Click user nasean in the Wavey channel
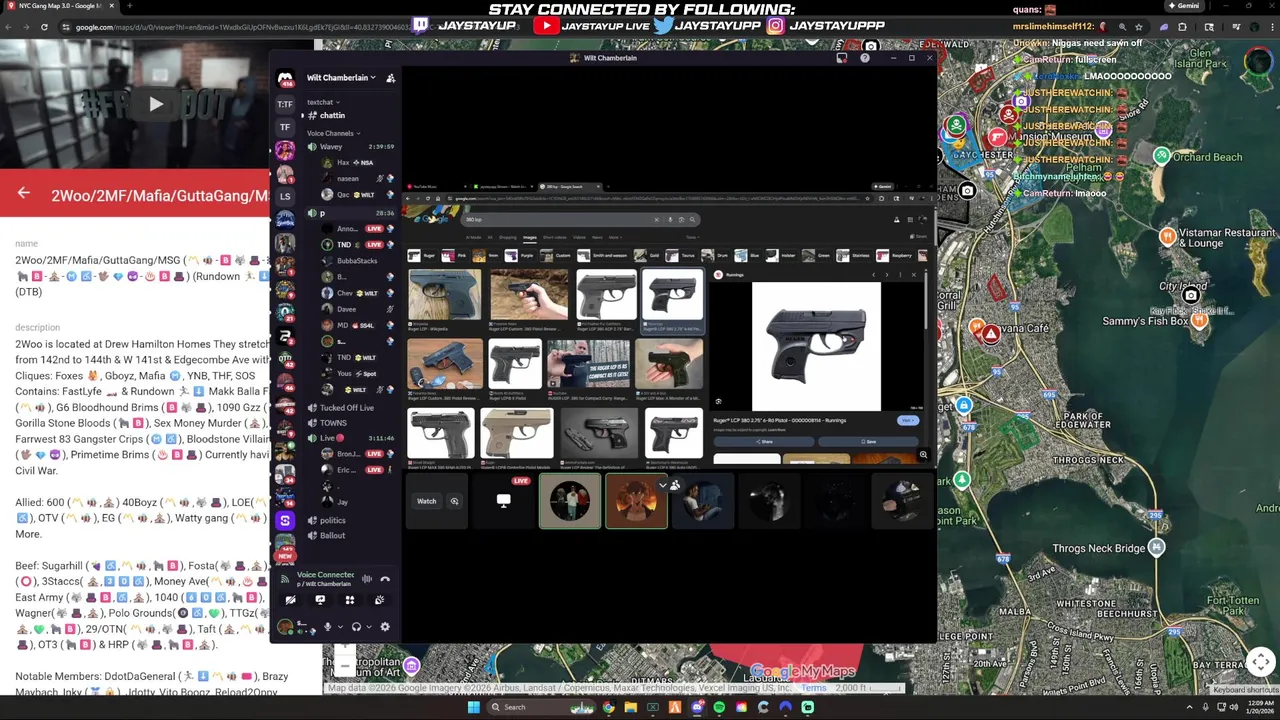The height and width of the screenshot is (720, 1280). 348,179
